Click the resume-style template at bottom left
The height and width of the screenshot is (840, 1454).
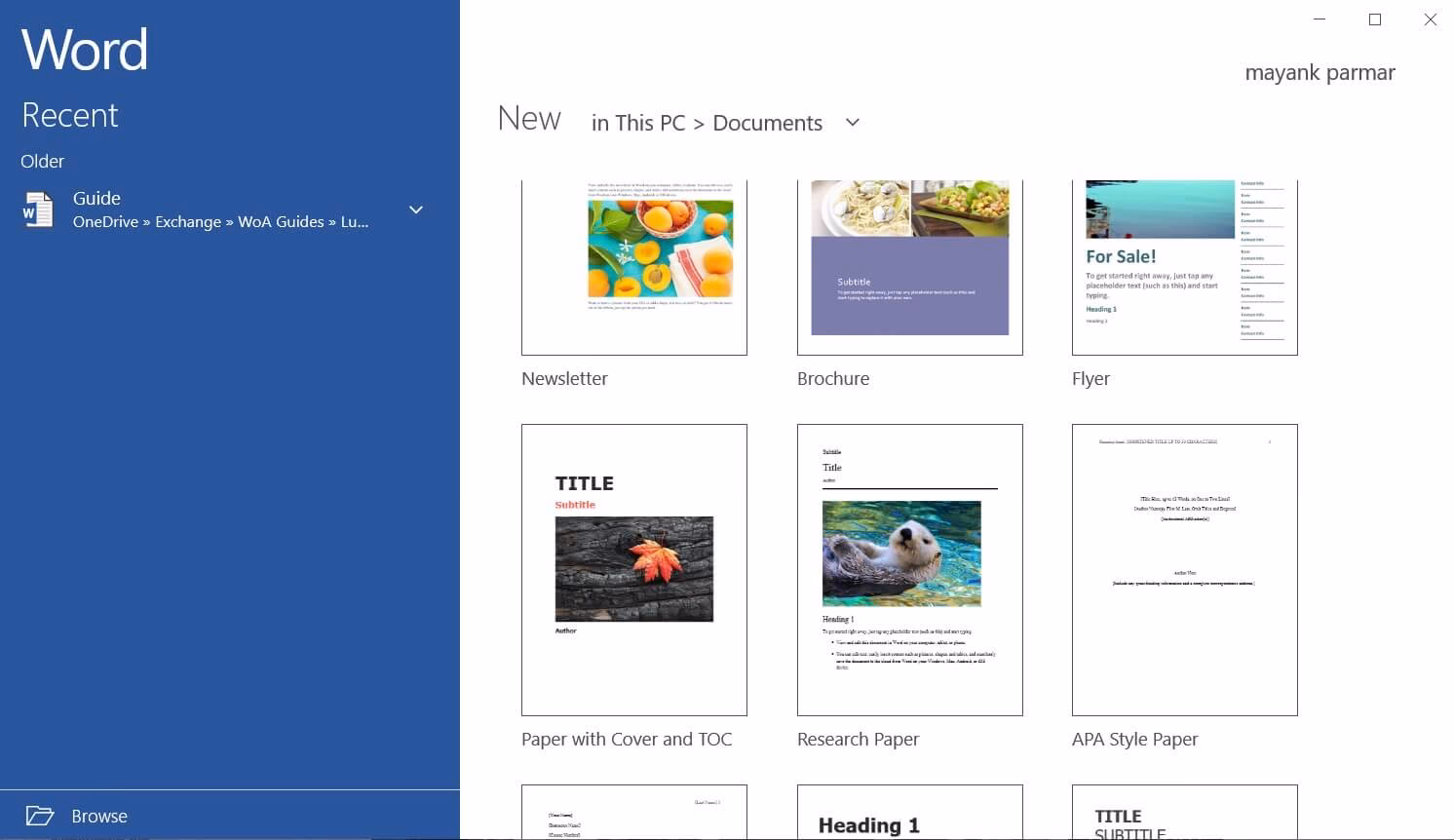633,812
